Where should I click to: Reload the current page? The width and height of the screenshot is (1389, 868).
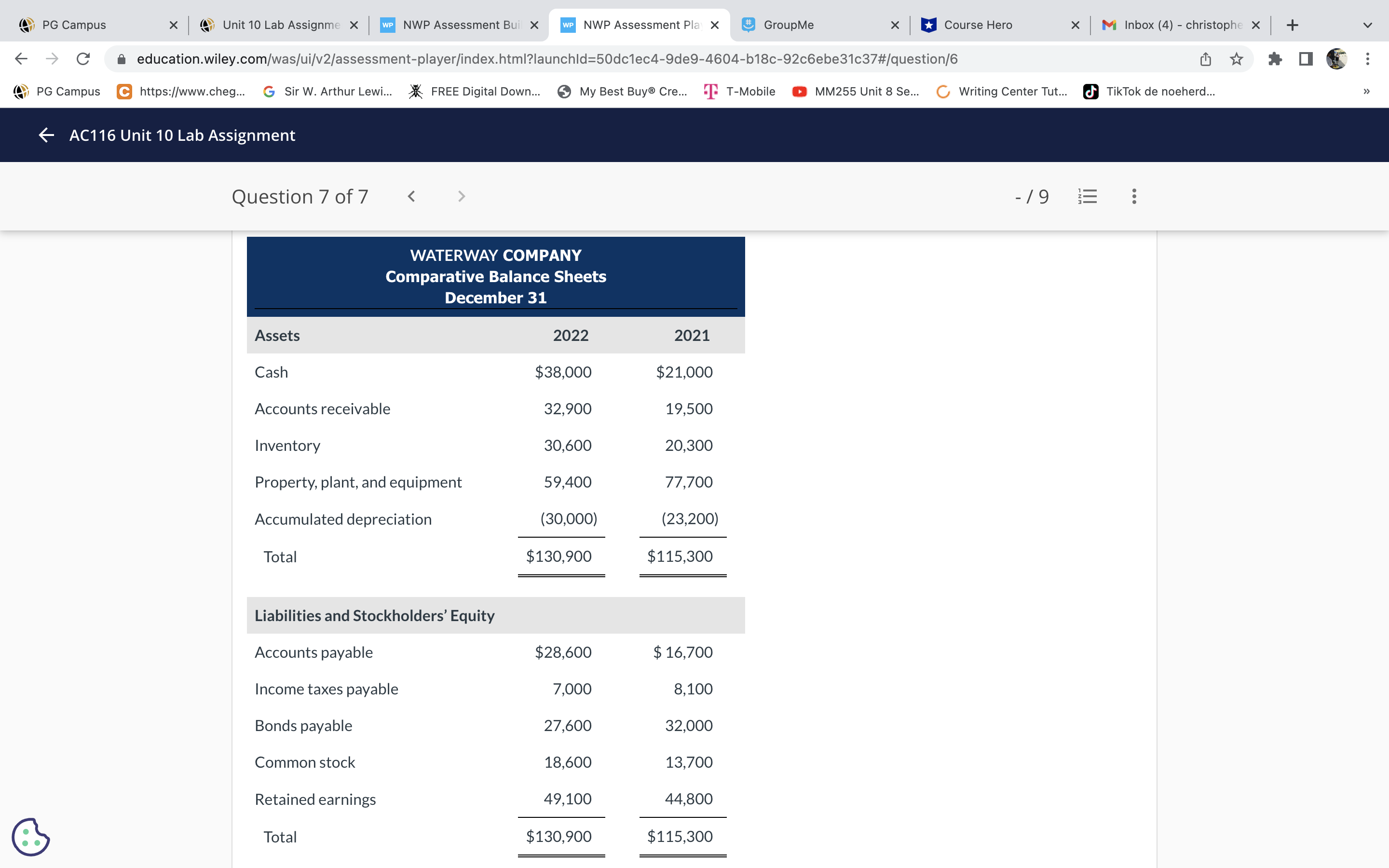tap(83, 59)
